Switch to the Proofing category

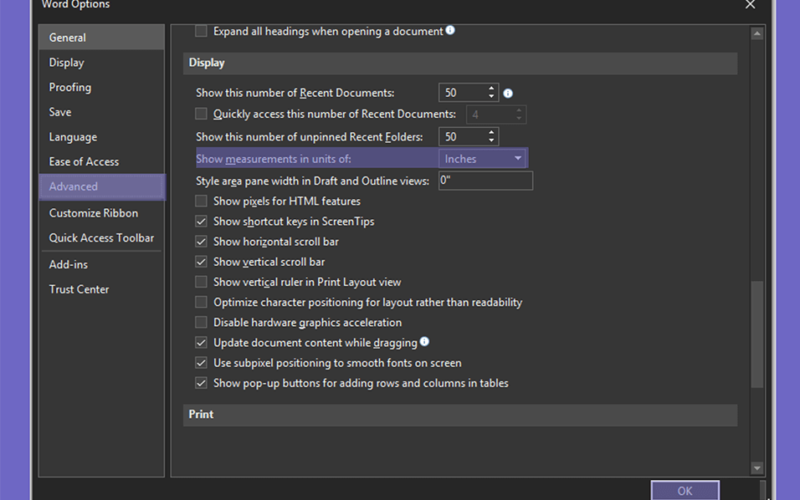(102, 87)
